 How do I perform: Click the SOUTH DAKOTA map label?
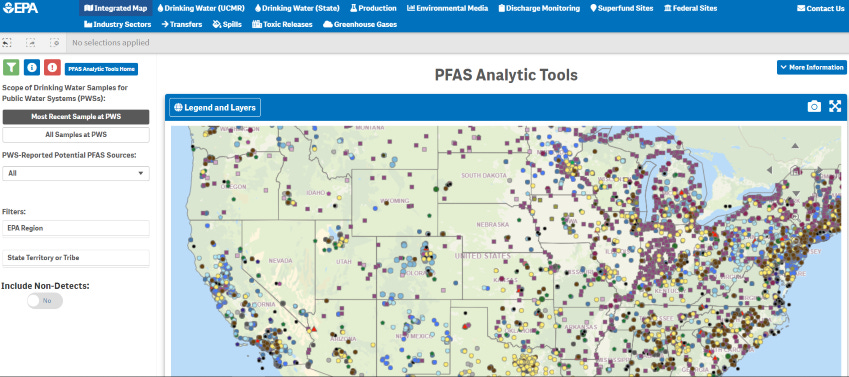pyautogui.click(x=484, y=176)
